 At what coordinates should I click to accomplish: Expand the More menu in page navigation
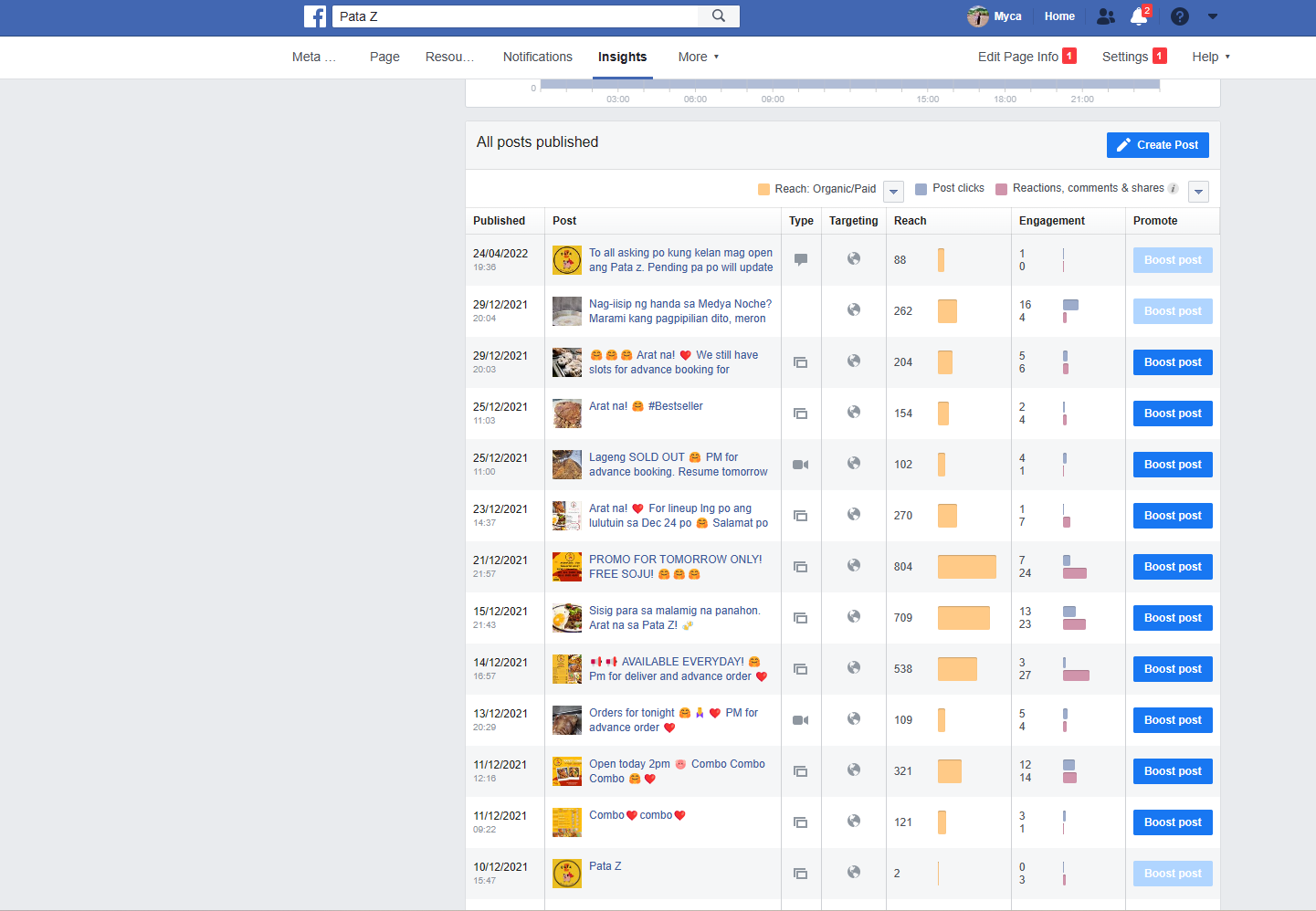click(x=699, y=57)
